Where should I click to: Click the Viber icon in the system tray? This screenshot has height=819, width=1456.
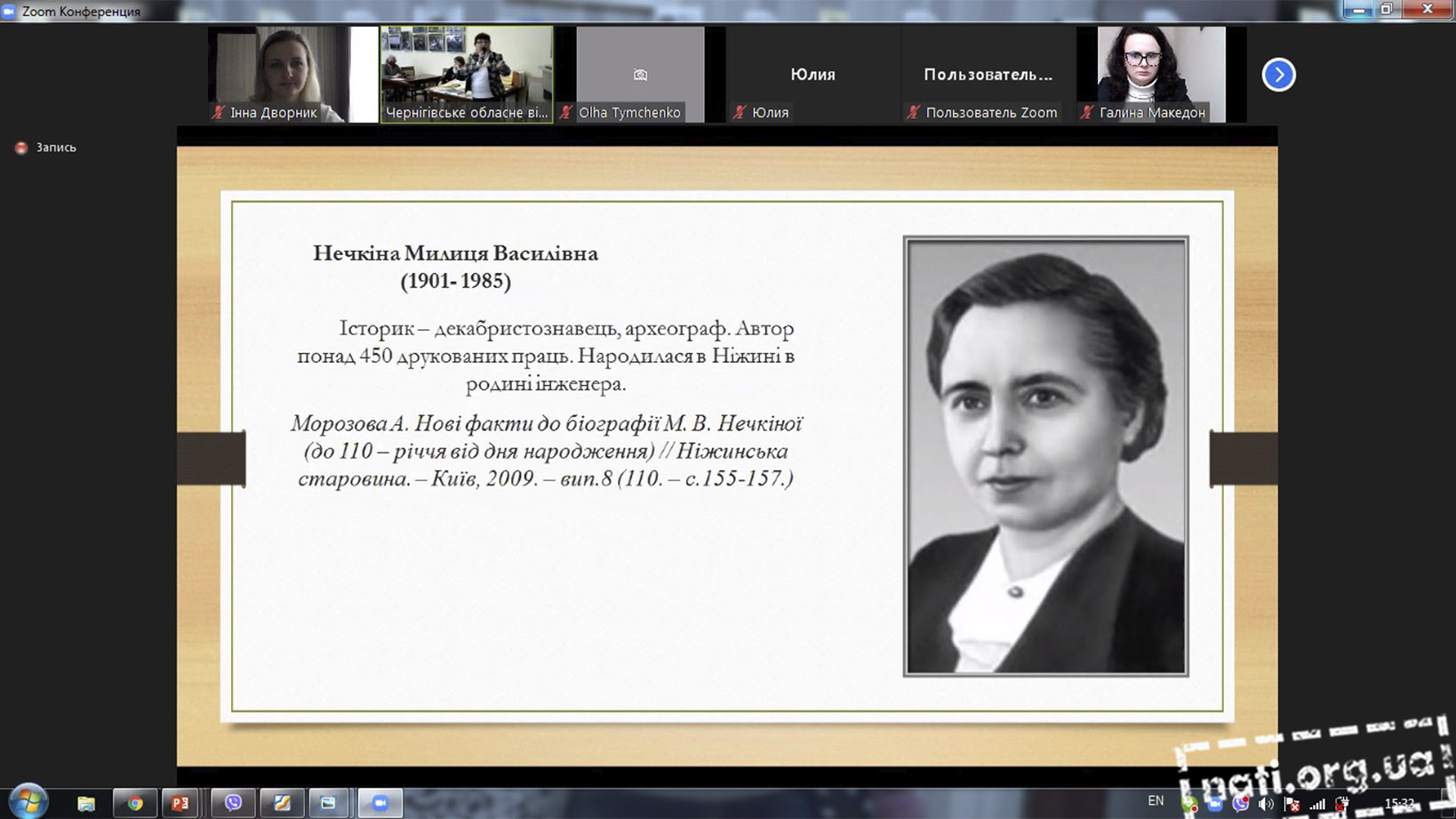pos(1240,804)
